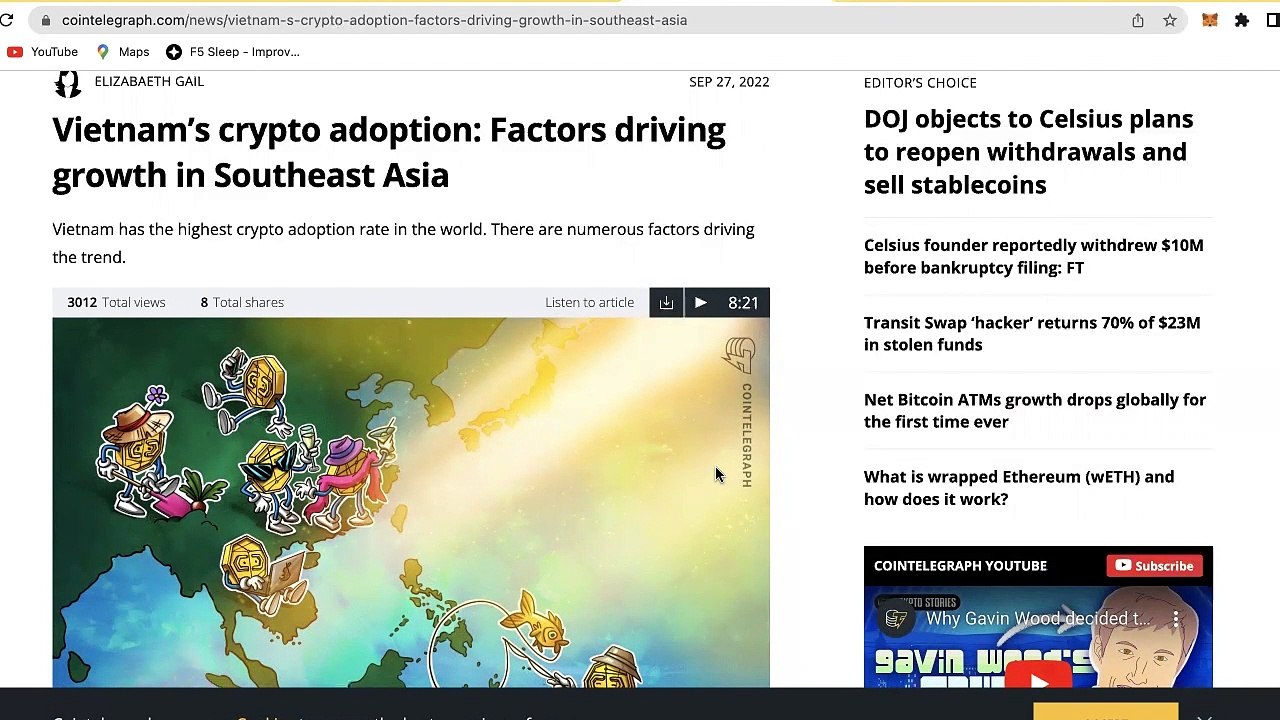Open DOJ objects to Celsius plans article
This screenshot has height=720, width=1280.
point(1028,152)
